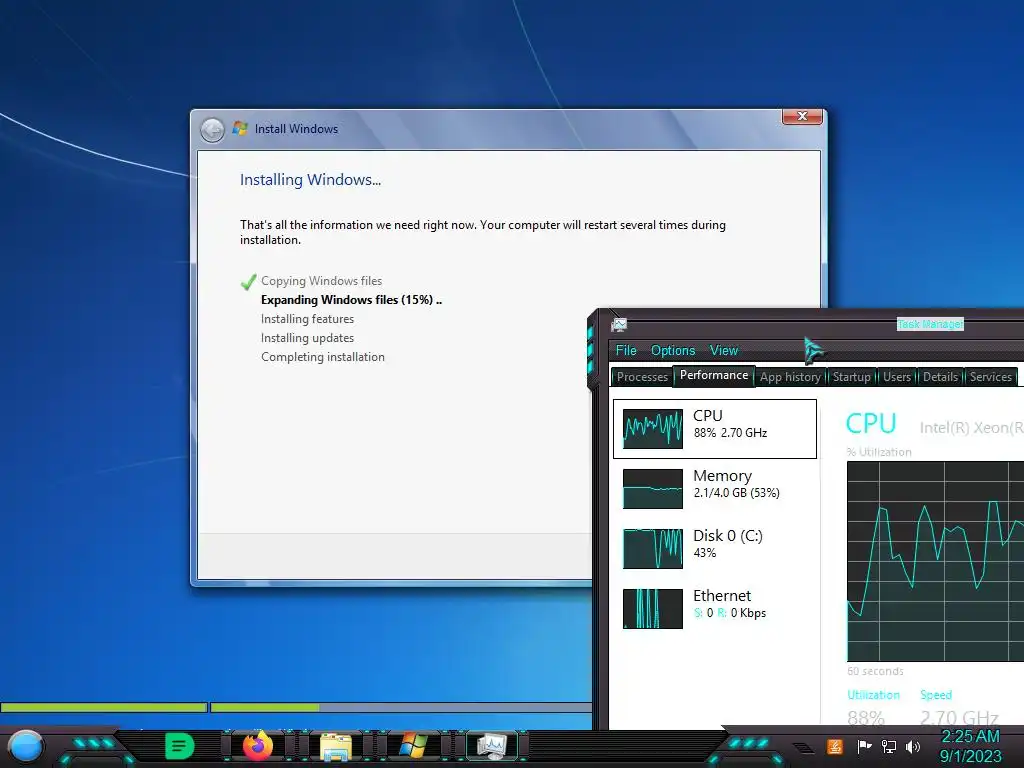
Task: Click the Task Manager title bar icon
Action: 618,325
